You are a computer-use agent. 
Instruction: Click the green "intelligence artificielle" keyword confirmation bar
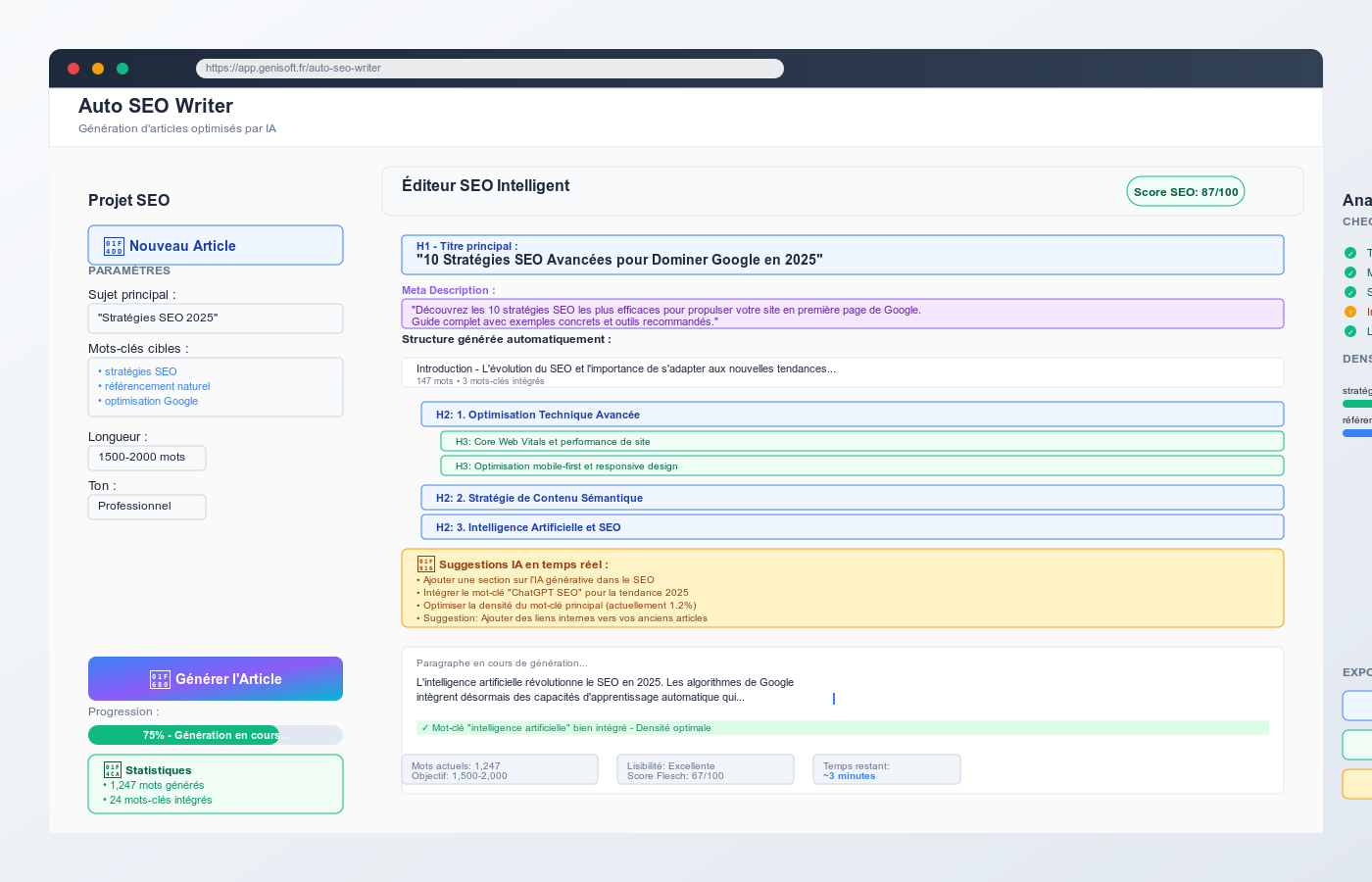click(x=843, y=728)
